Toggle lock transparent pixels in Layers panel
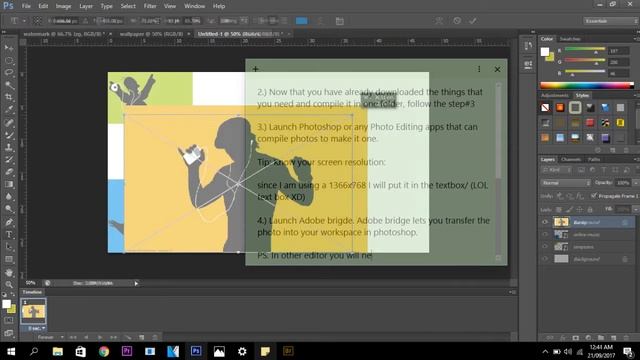Image resolution: width=640 pixels, height=360 pixels. 559,209
